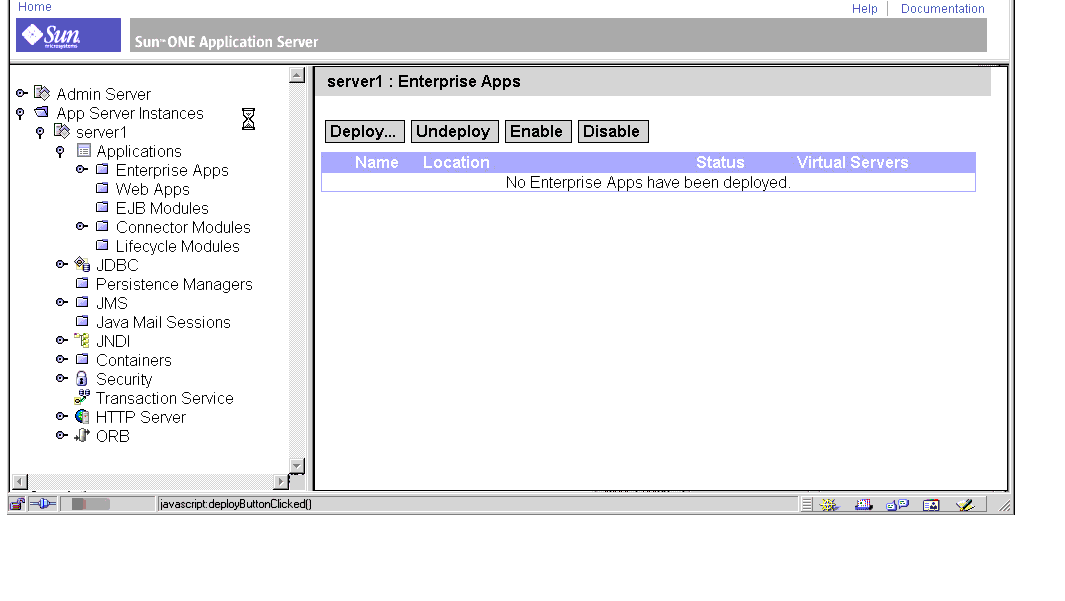1065x601 pixels.
Task: Click the Name column header
Action: click(376, 162)
